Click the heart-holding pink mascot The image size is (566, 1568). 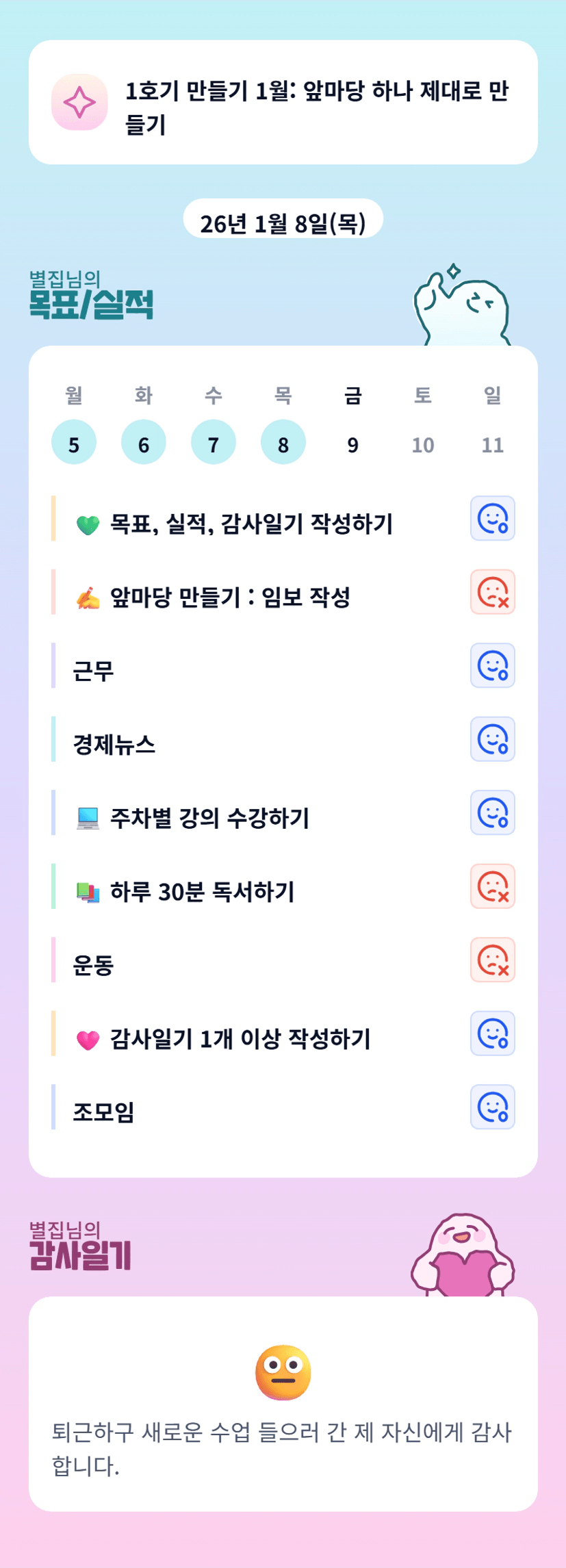point(463,1256)
